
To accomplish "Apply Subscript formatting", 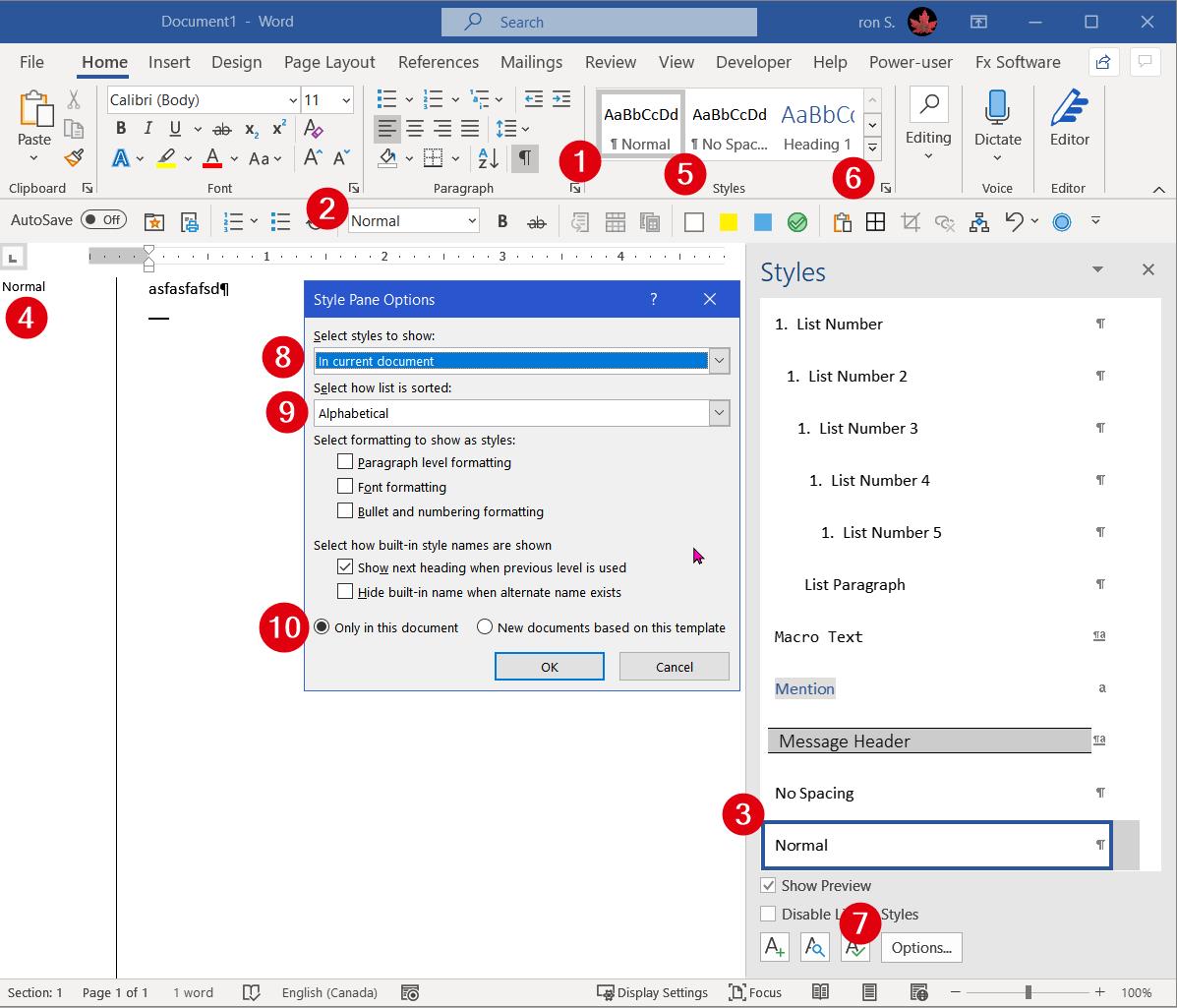I will (x=252, y=129).
